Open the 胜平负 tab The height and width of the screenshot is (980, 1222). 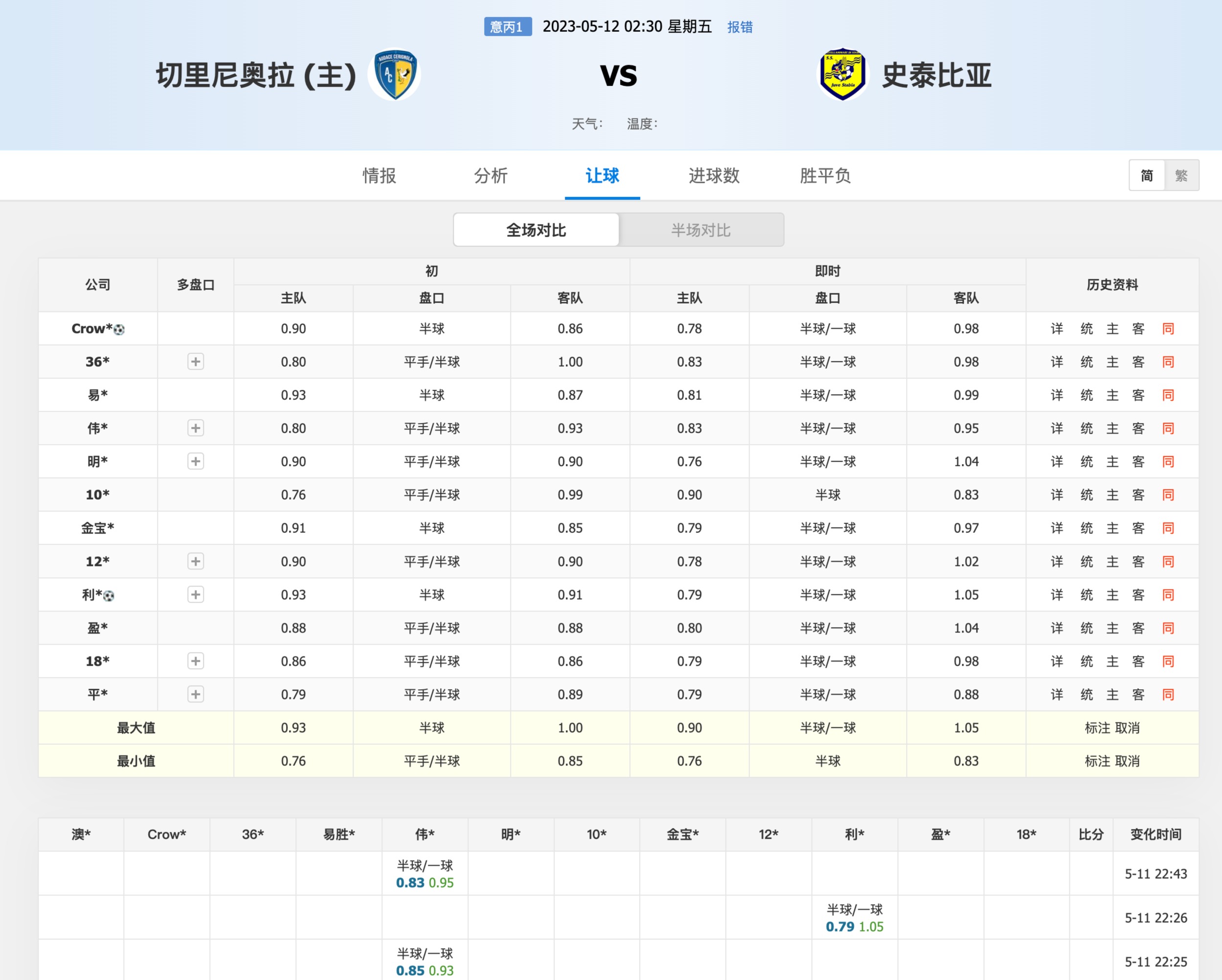coord(825,175)
